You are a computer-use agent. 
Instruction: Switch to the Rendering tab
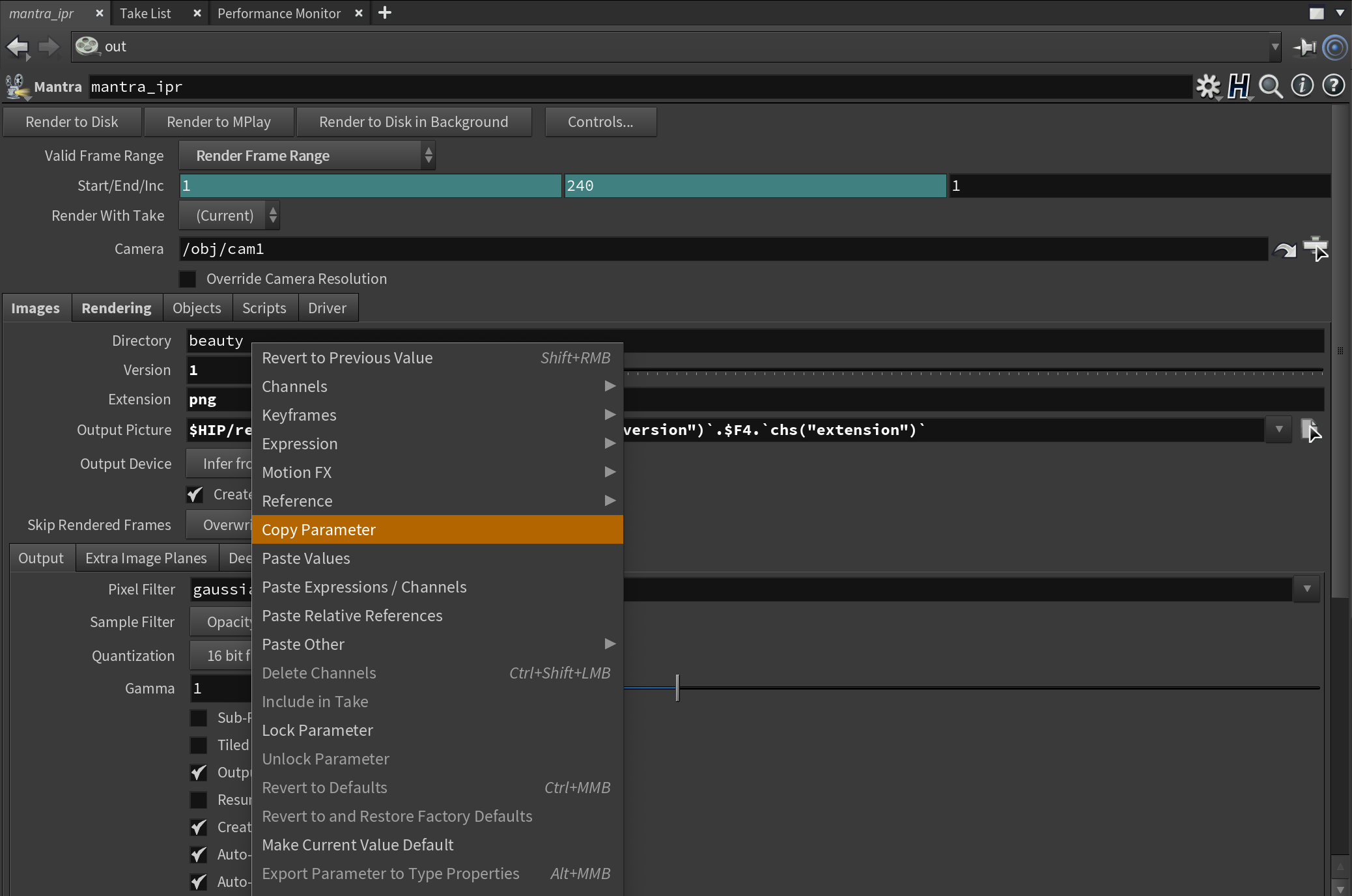pyautogui.click(x=116, y=308)
